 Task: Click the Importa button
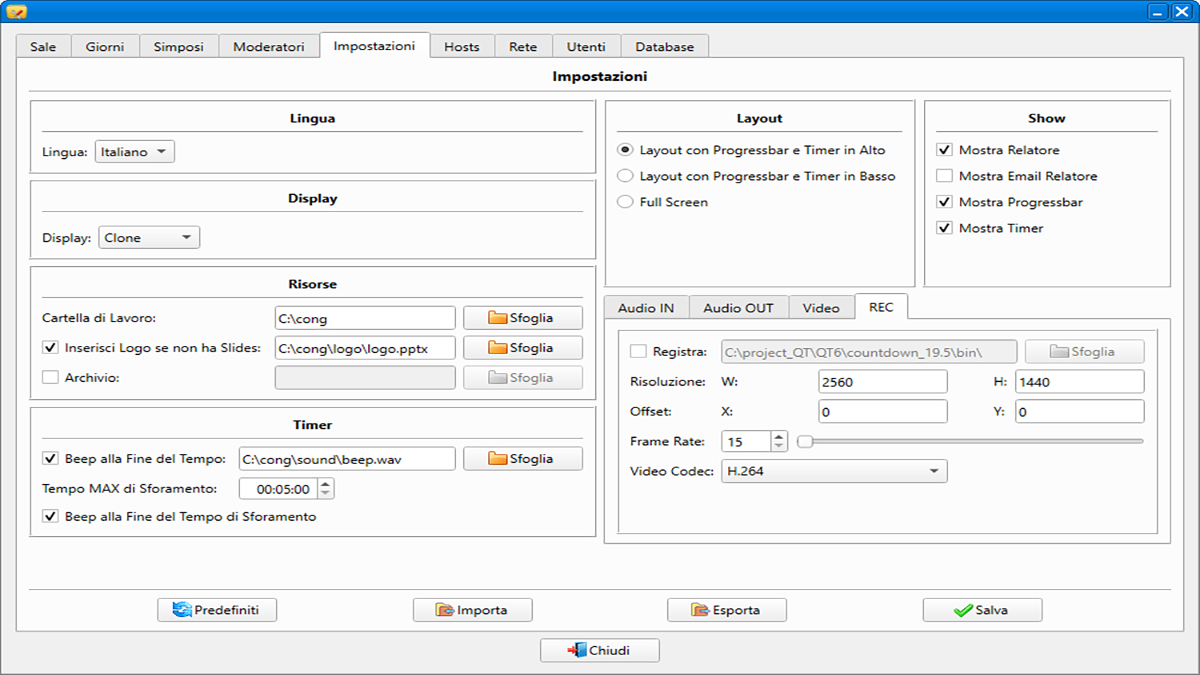(x=473, y=610)
